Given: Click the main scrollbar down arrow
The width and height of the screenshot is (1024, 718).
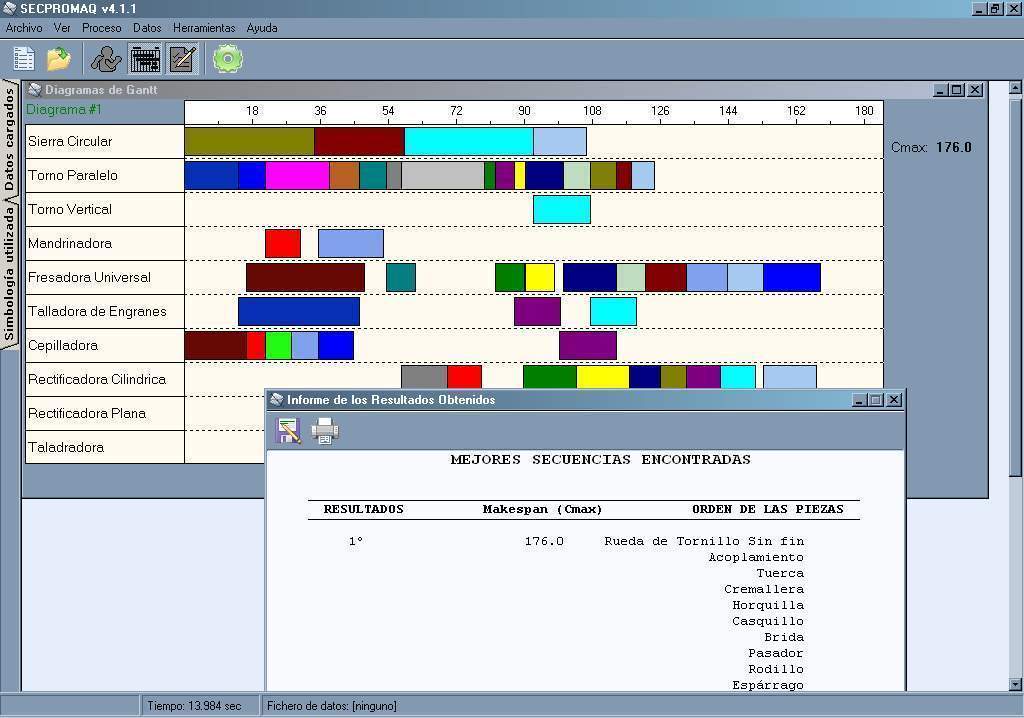Looking at the screenshot, I should (x=1015, y=684).
